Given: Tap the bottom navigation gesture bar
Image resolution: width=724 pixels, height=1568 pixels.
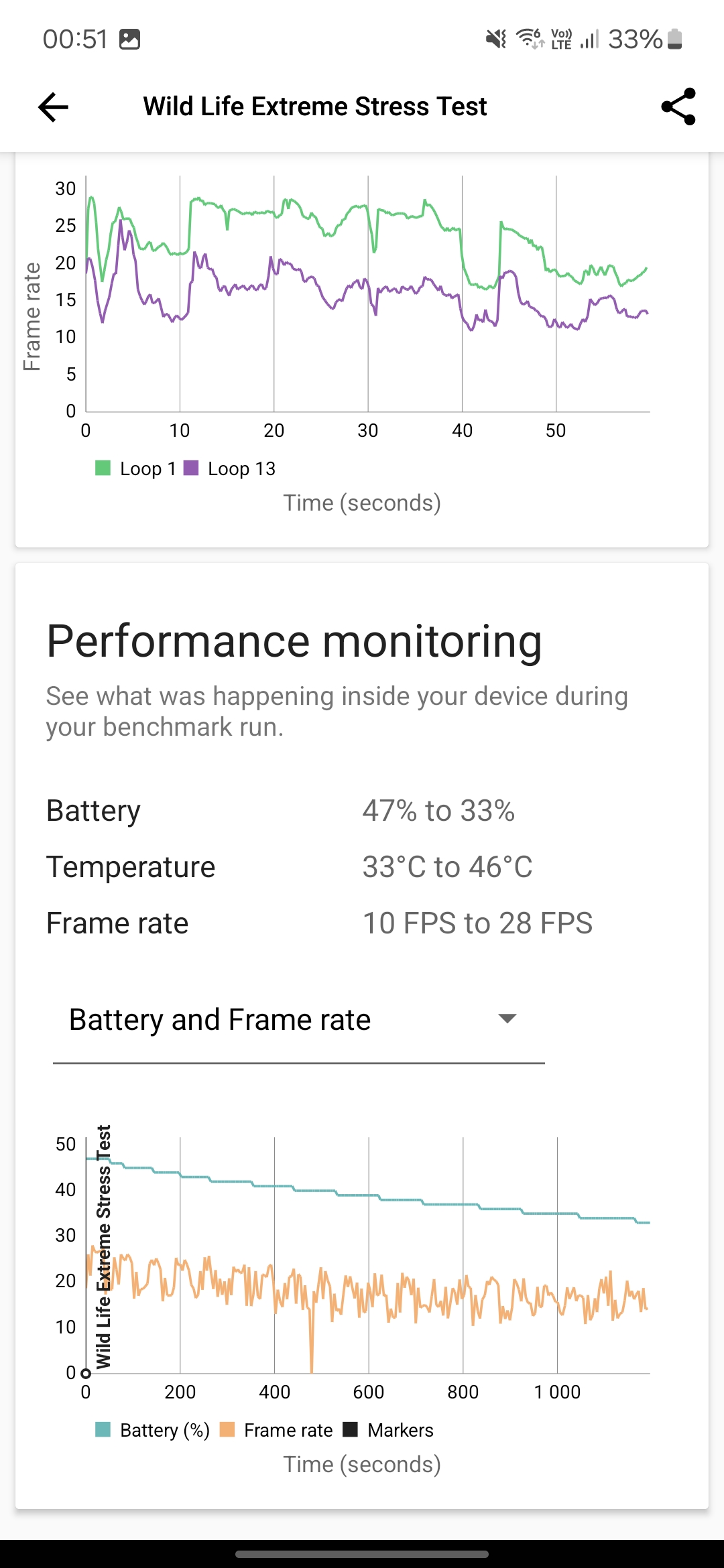Looking at the screenshot, I should pos(362,1554).
